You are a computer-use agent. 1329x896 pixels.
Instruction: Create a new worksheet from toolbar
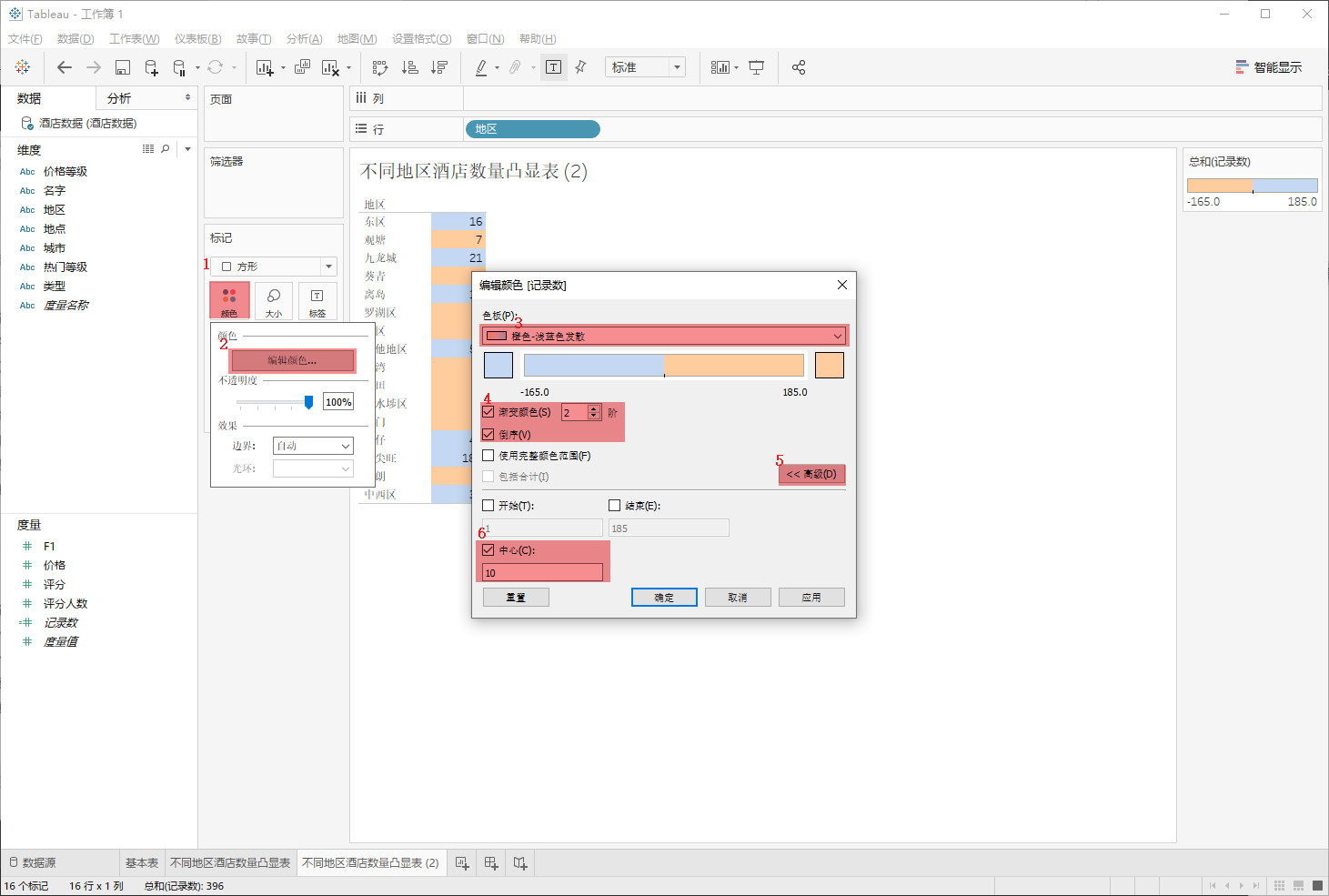pyautogui.click(x=265, y=67)
